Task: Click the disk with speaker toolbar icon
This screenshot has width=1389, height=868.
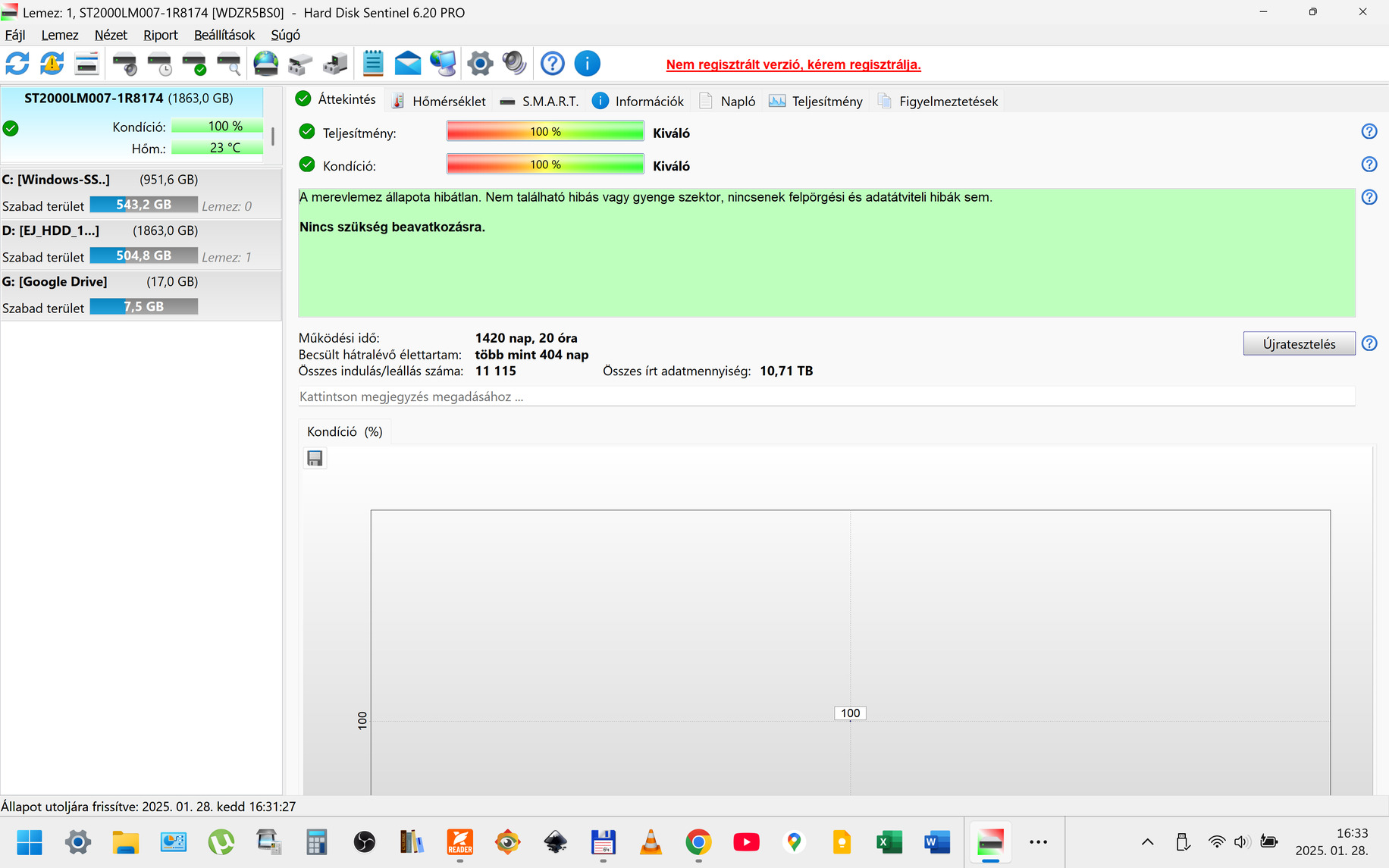Action: (124, 64)
